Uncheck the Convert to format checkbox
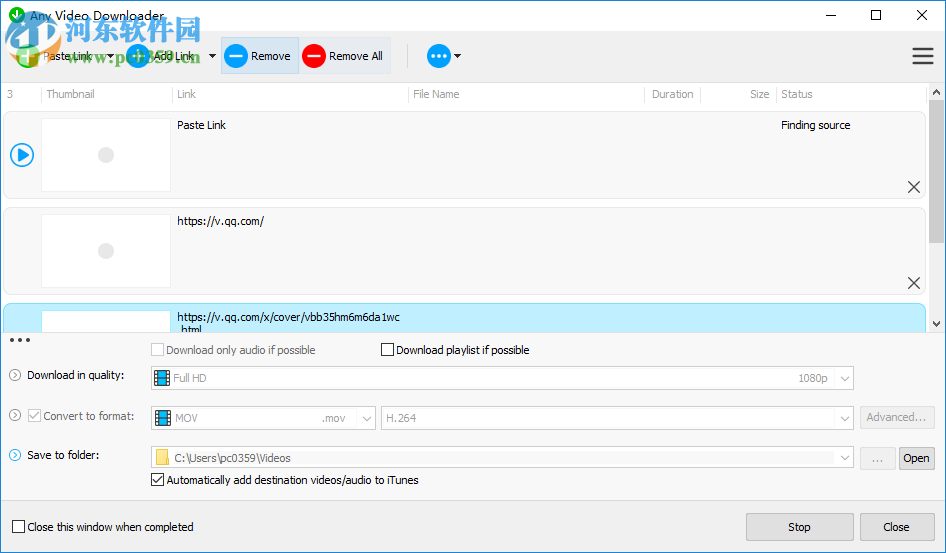The width and height of the screenshot is (946, 553). 34,416
